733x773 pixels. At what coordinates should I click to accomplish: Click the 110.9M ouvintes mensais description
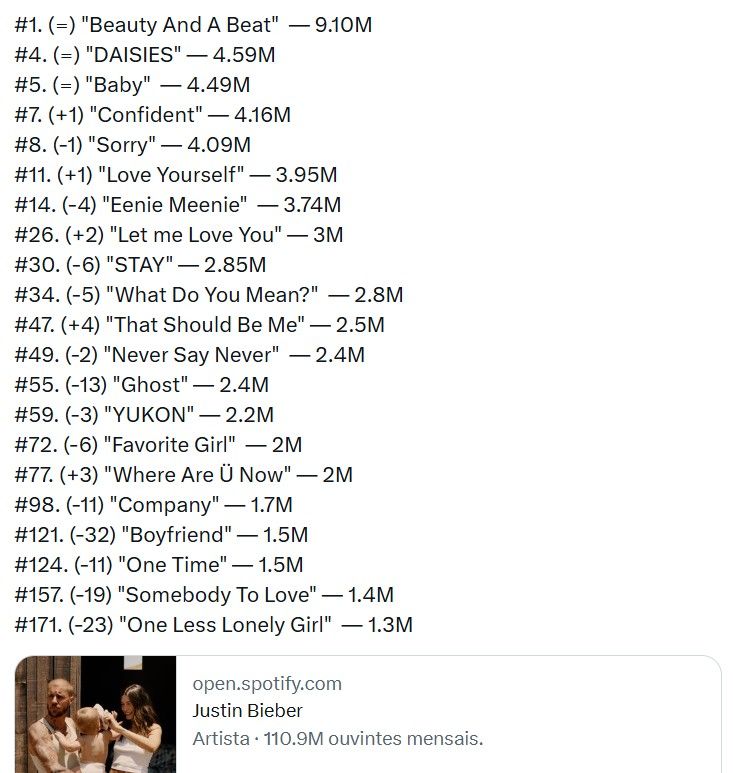[x=337, y=739]
